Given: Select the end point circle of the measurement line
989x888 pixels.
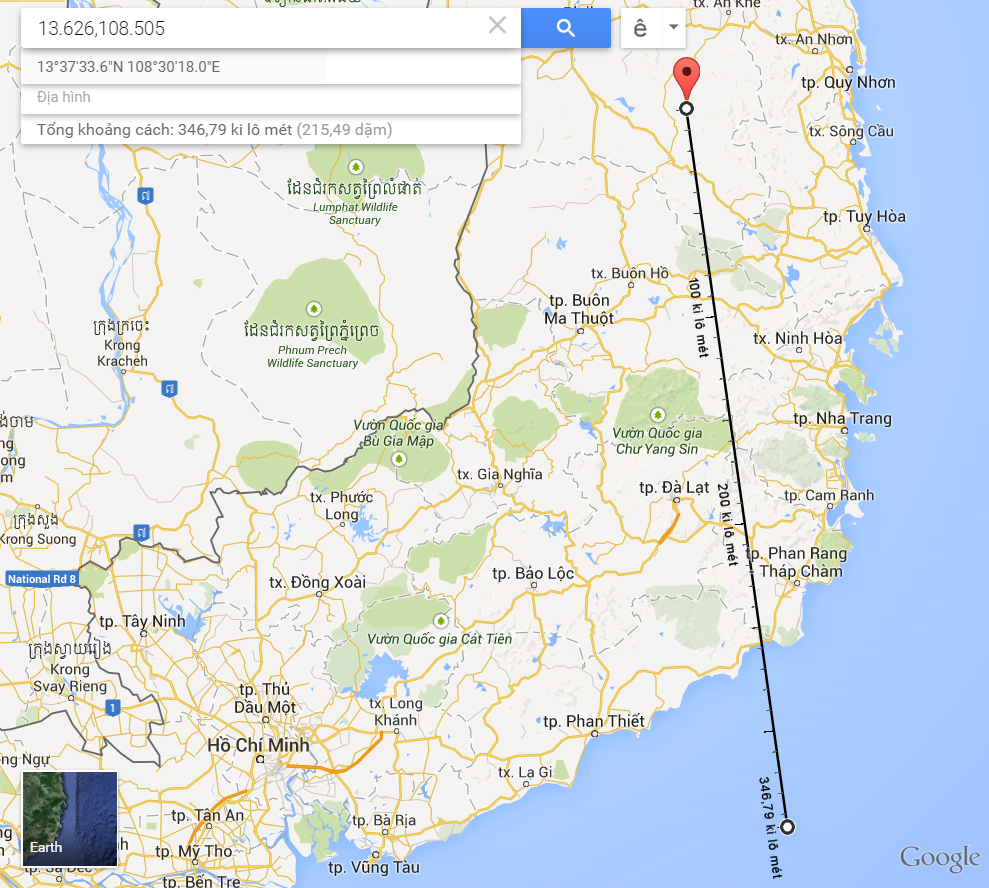Looking at the screenshot, I should 787,827.
